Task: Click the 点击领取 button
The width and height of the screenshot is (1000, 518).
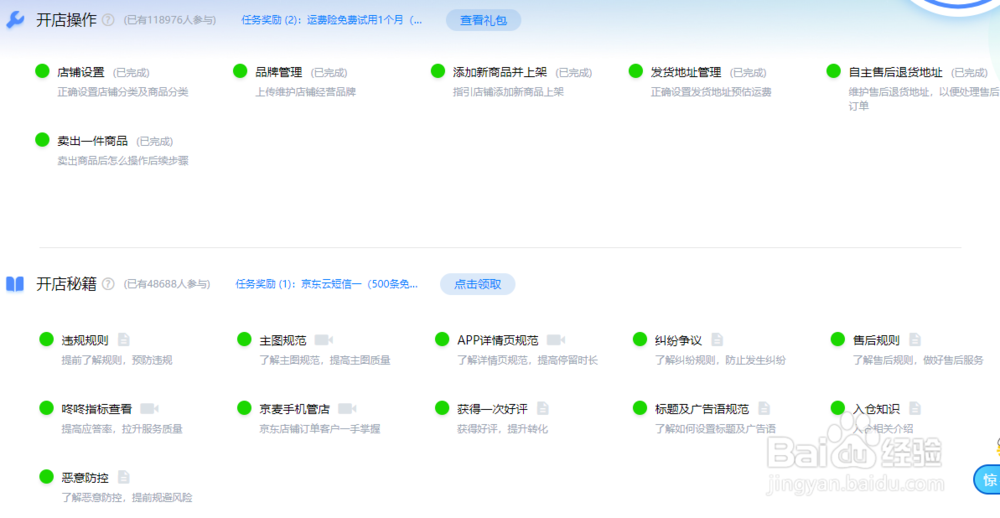Action: [x=478, y=284]
